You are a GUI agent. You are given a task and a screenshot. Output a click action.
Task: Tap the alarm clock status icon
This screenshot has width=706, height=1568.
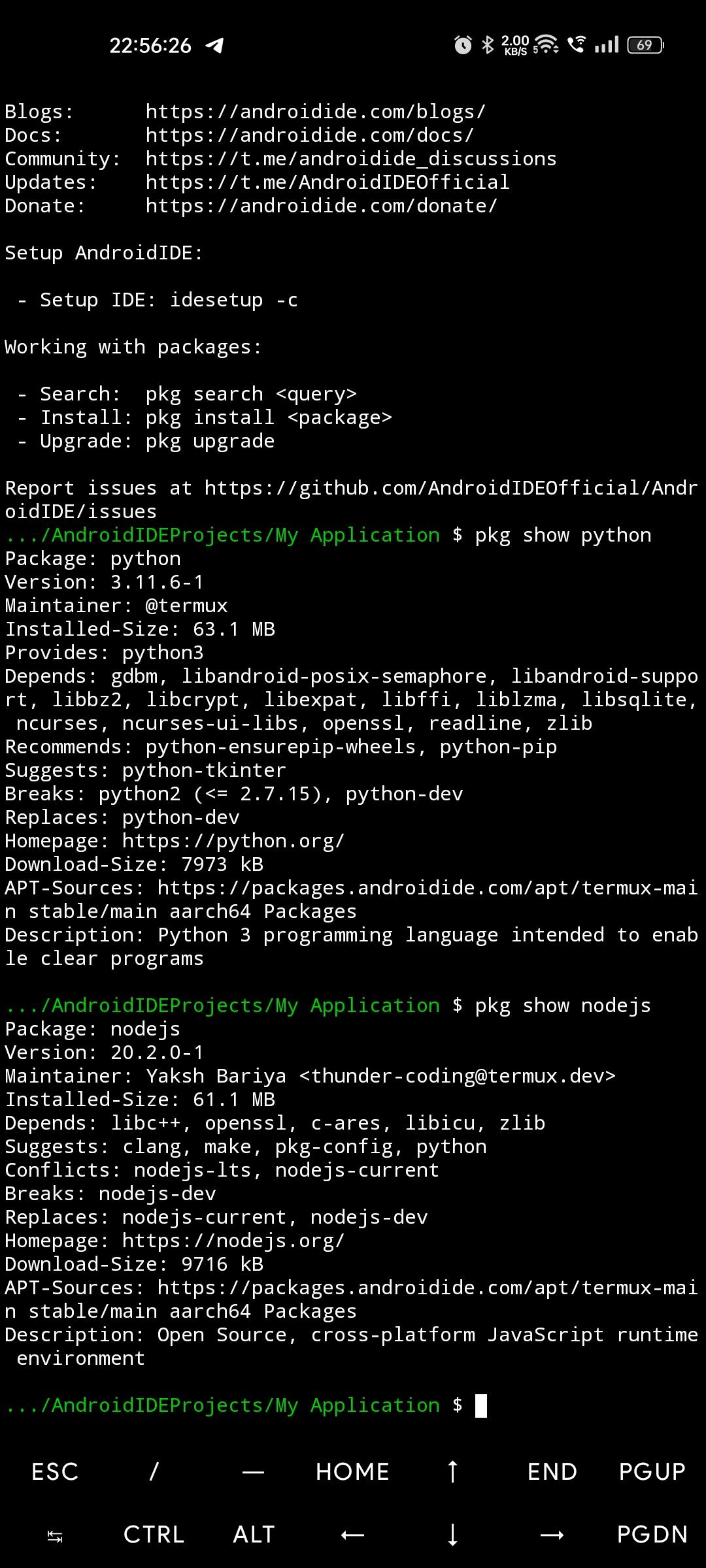[x=463, y=45]
